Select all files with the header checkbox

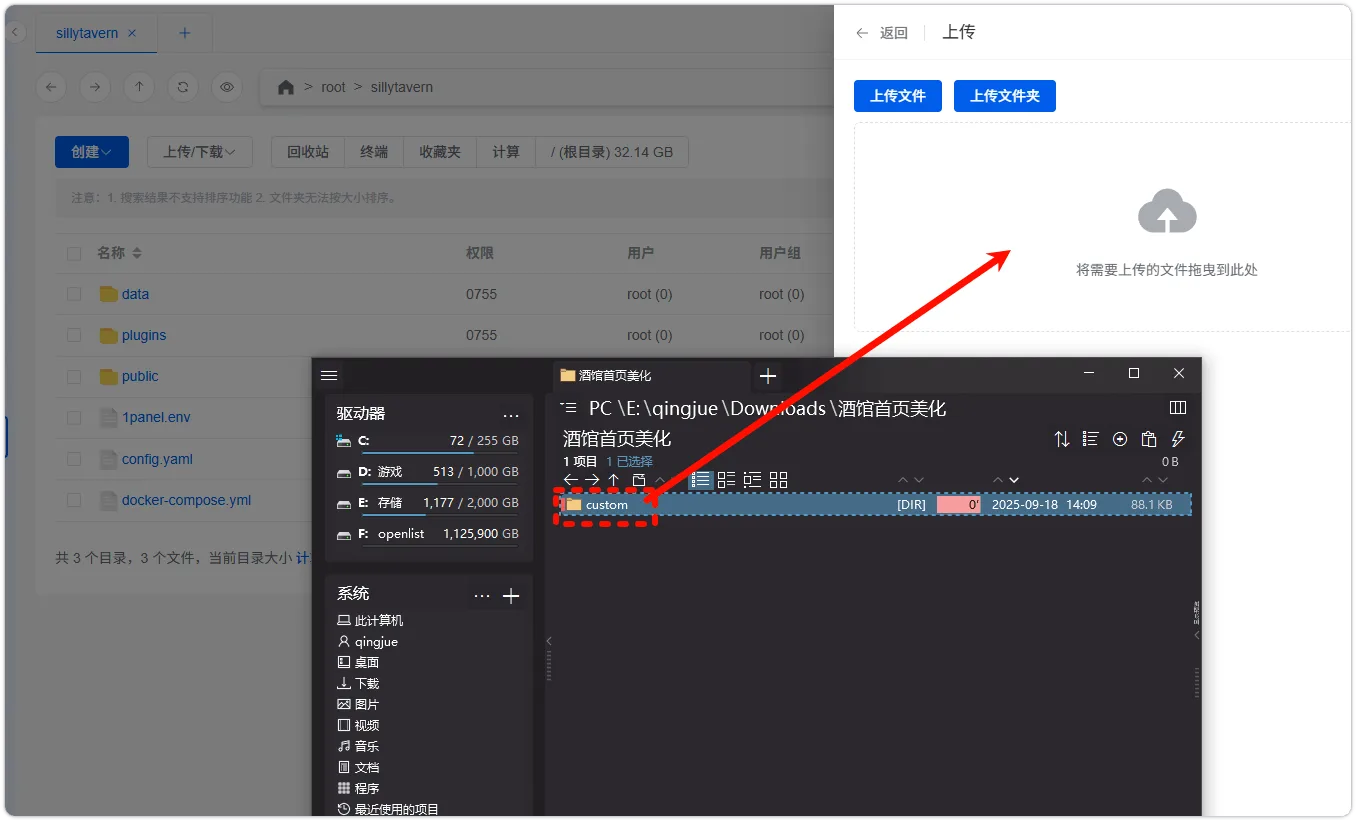74,253
